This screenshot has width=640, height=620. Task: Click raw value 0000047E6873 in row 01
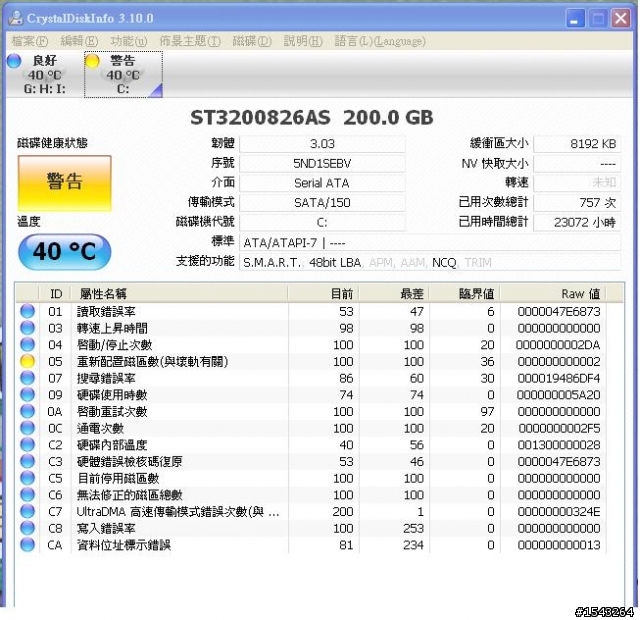point(559,311)
